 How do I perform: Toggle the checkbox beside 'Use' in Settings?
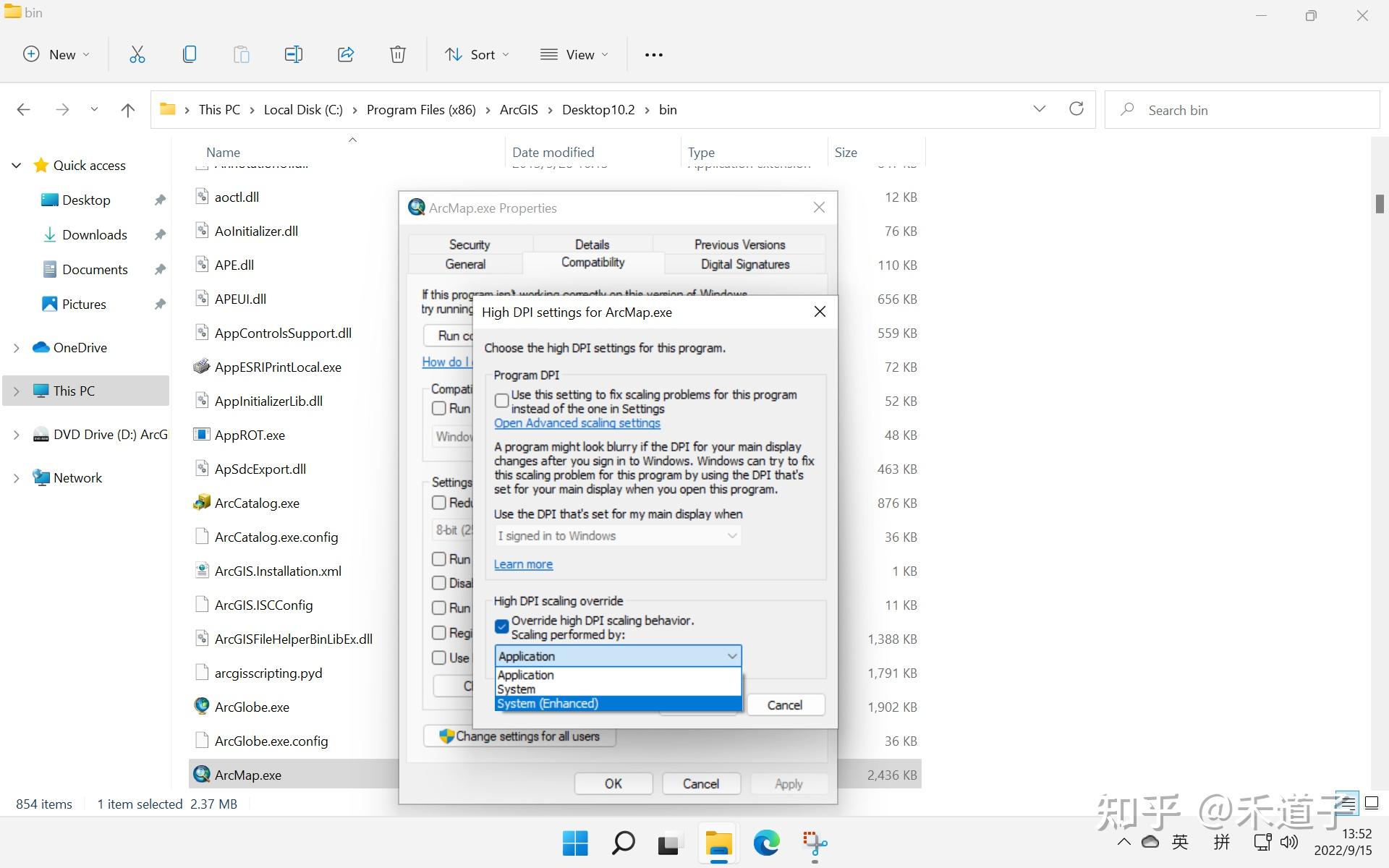point(438,658)
